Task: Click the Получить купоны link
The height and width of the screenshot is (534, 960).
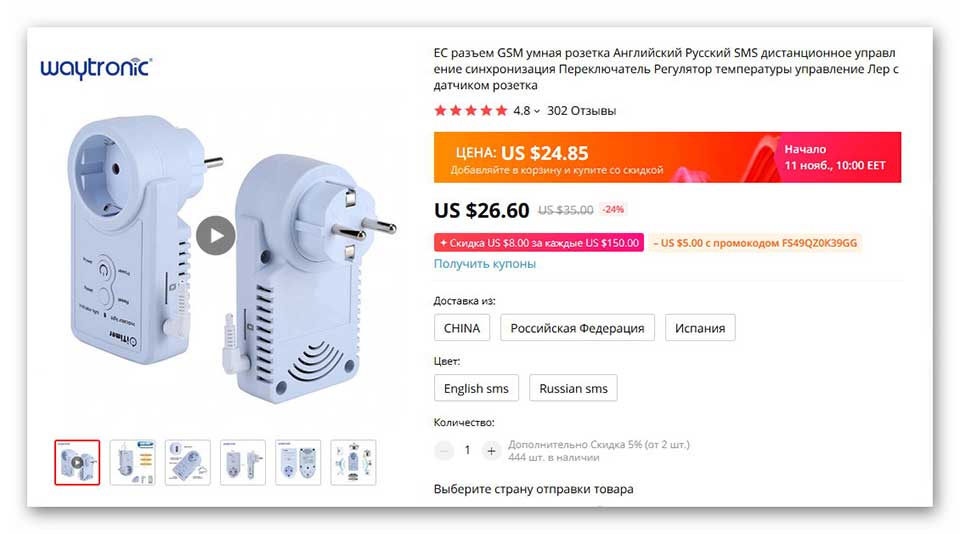Action: coord(485,263)
